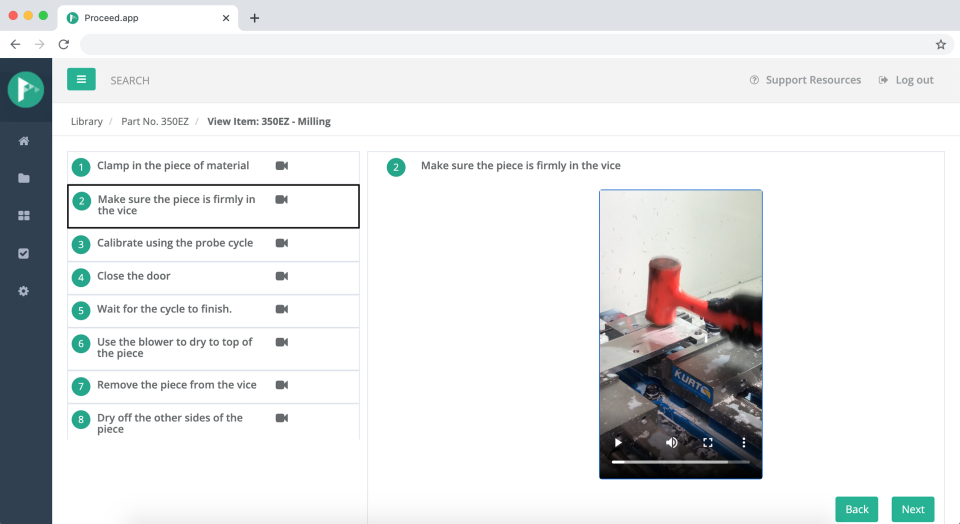Toggle the green hamburger menu button
Viewport: 960px width, 524px height.
pyautogui.click(x=81, y=79)
